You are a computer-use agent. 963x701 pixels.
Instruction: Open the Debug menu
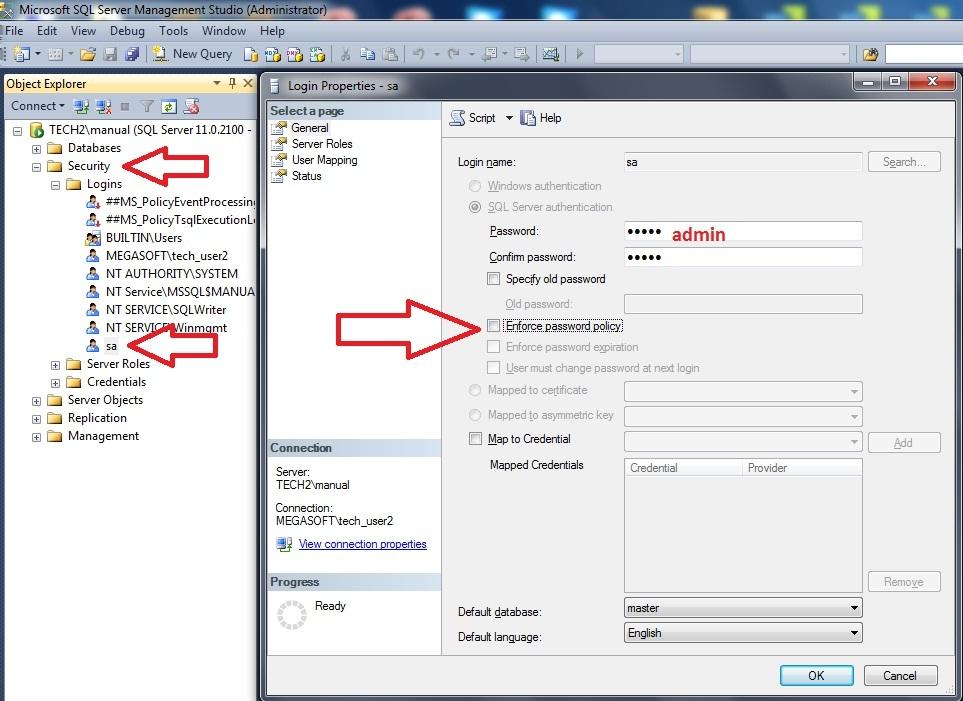[x=127, y=31]
